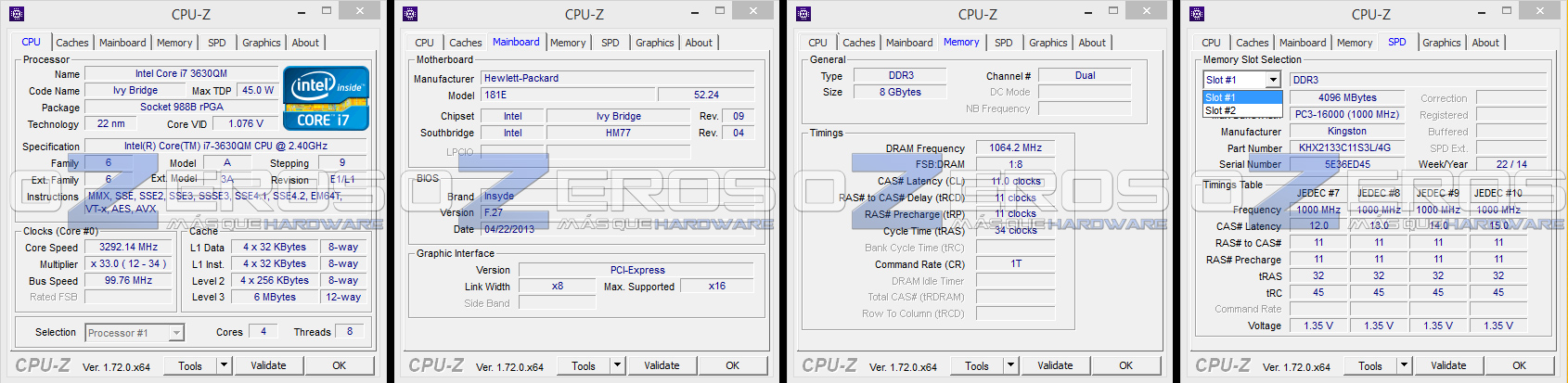
Task: Open memory slot dropdown showing Slot #1
Action: pyautogui.click(x=1242, y=80)
